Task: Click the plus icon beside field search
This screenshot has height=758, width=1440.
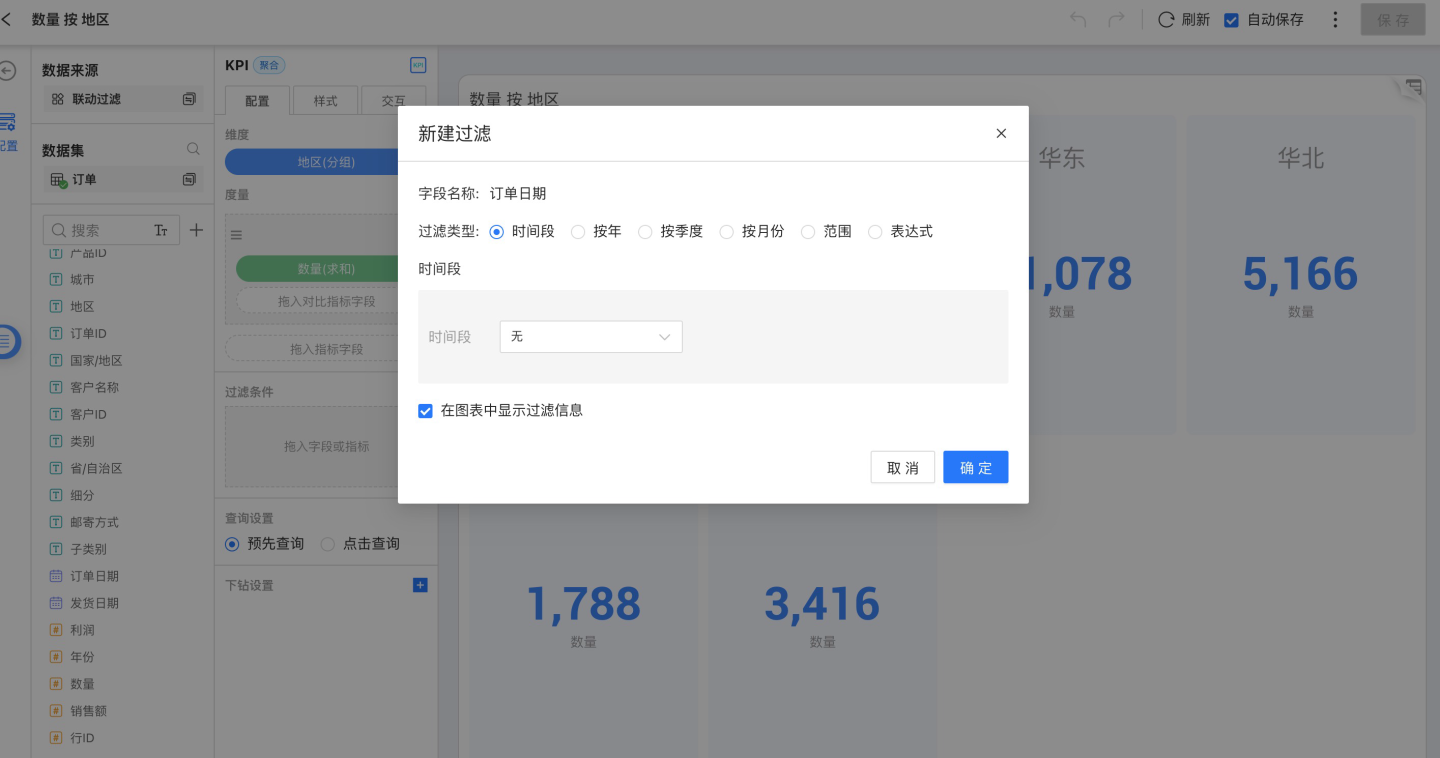Action: click(x=196, y=230)
